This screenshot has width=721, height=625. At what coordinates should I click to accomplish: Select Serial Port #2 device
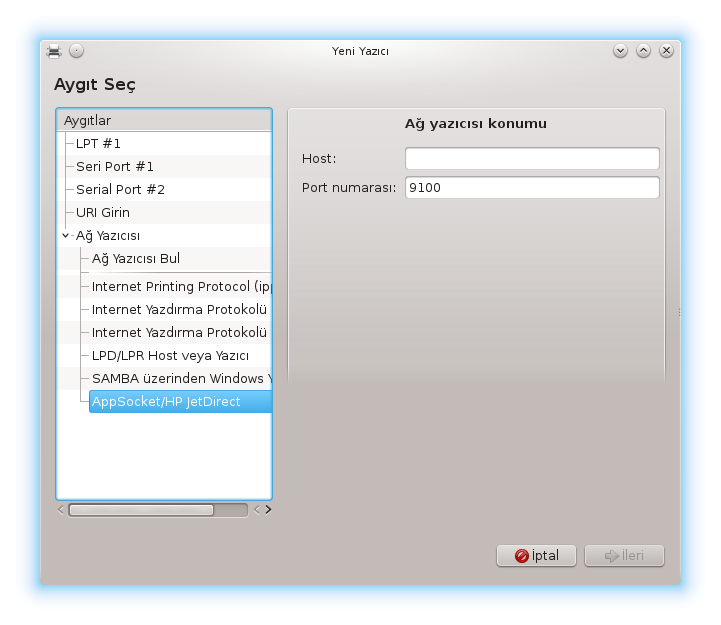point(164,189)
